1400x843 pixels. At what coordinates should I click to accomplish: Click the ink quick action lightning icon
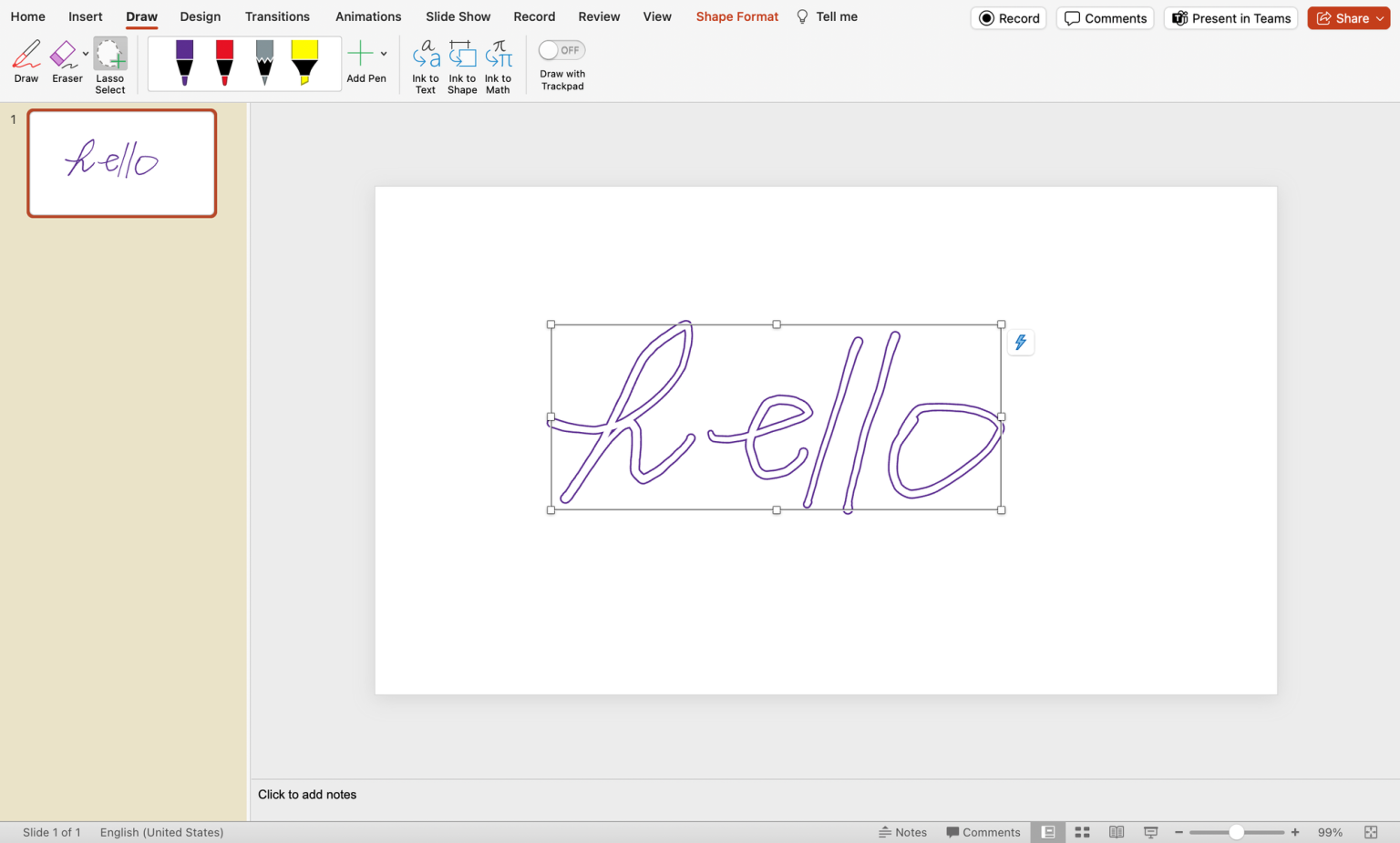point(1021,343)
